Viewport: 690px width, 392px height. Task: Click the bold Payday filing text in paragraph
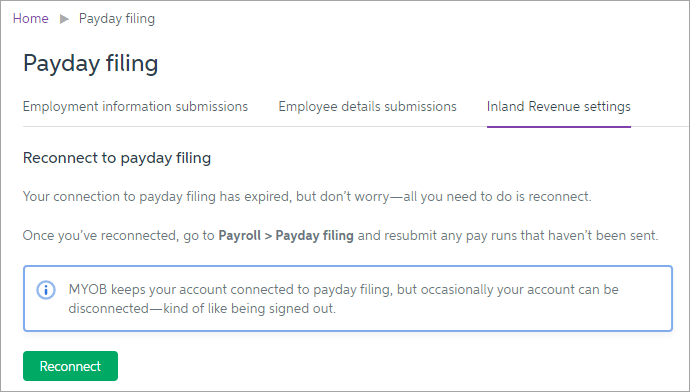tap(314, 236)
